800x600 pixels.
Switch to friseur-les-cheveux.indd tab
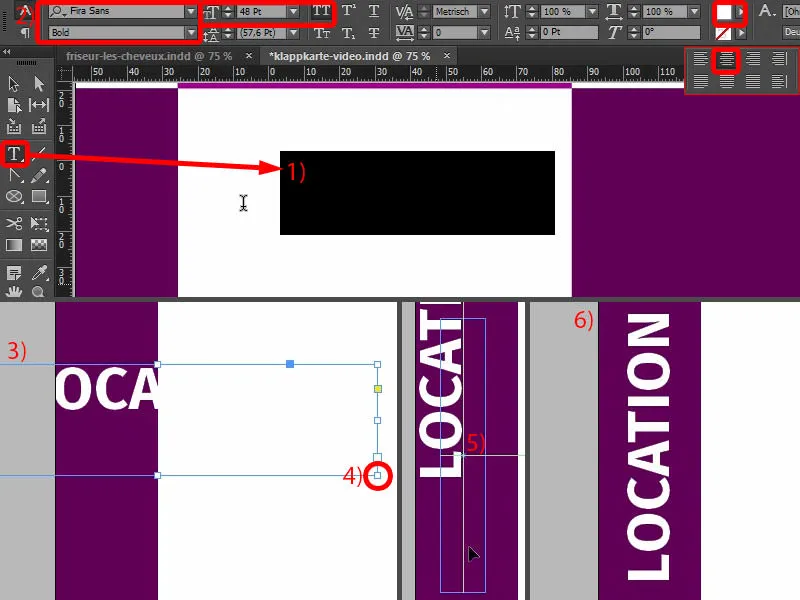(x=148, y=56)
